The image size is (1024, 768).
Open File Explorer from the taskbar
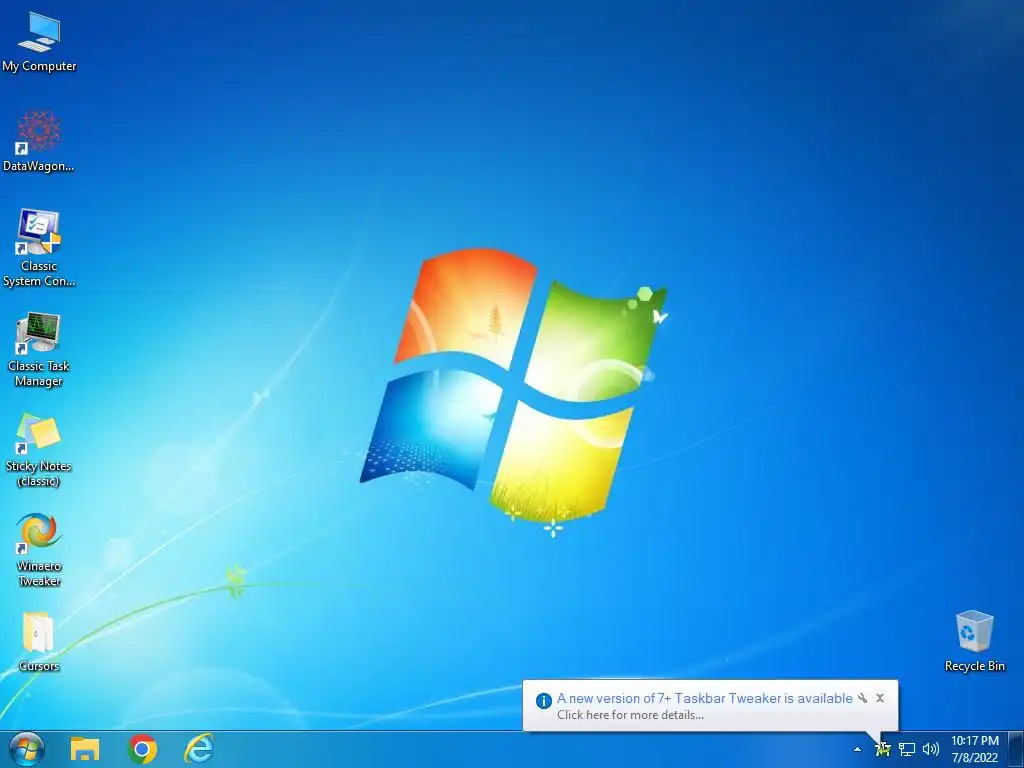(85, 749)
